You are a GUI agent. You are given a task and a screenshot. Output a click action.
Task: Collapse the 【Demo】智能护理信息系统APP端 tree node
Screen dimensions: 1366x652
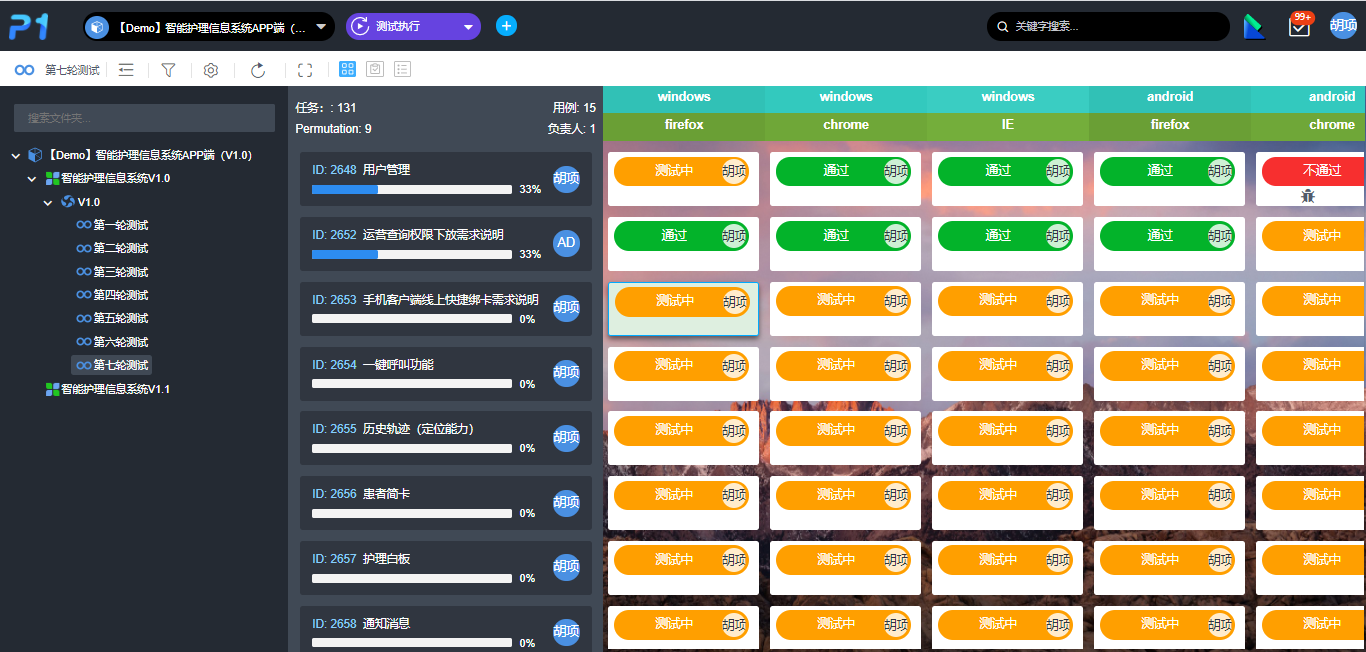point(16,156)
